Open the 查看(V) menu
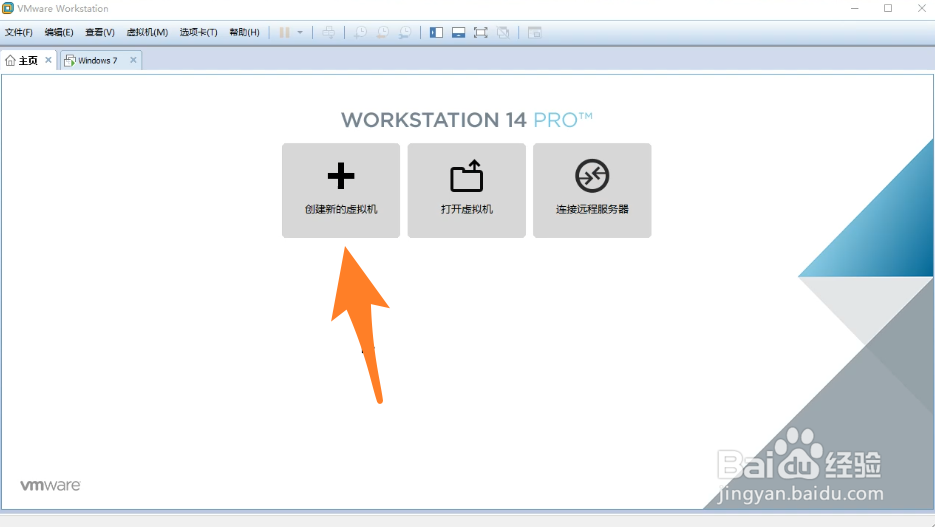The height and width of the screenshot is (527, 935). tap(100, 32)
